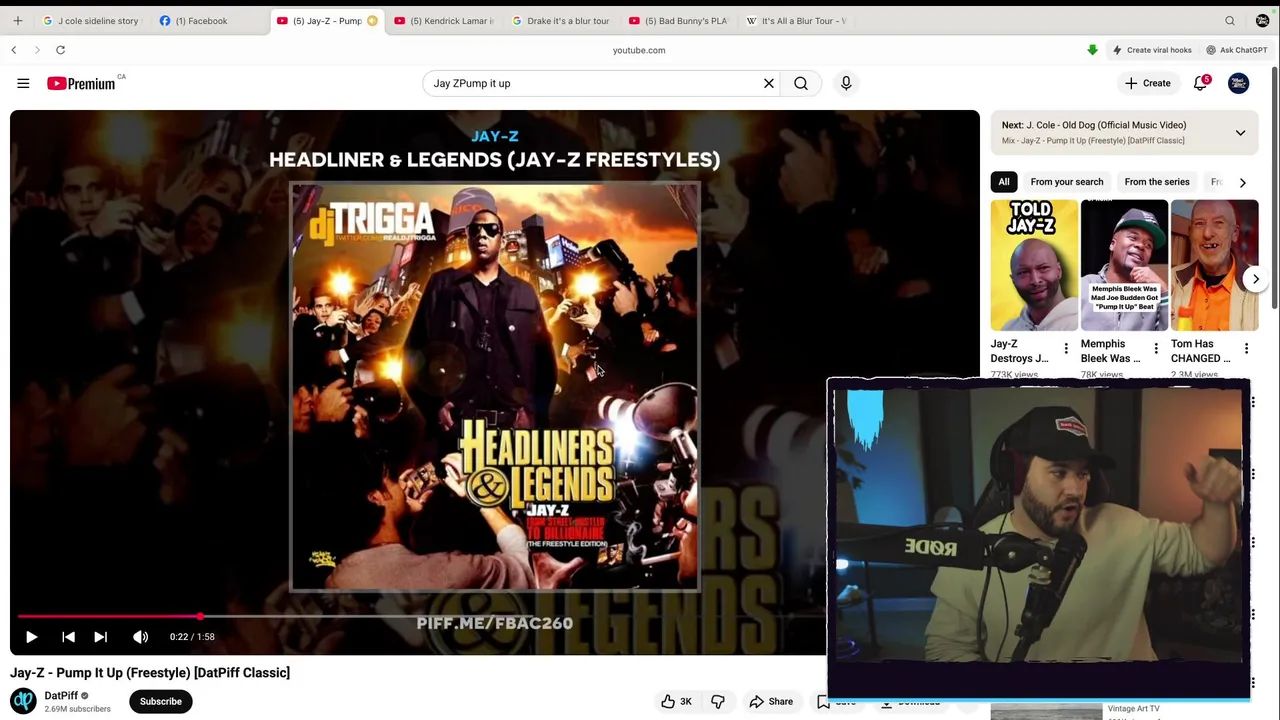Click the youtube.com address bar

pos(639,50)
